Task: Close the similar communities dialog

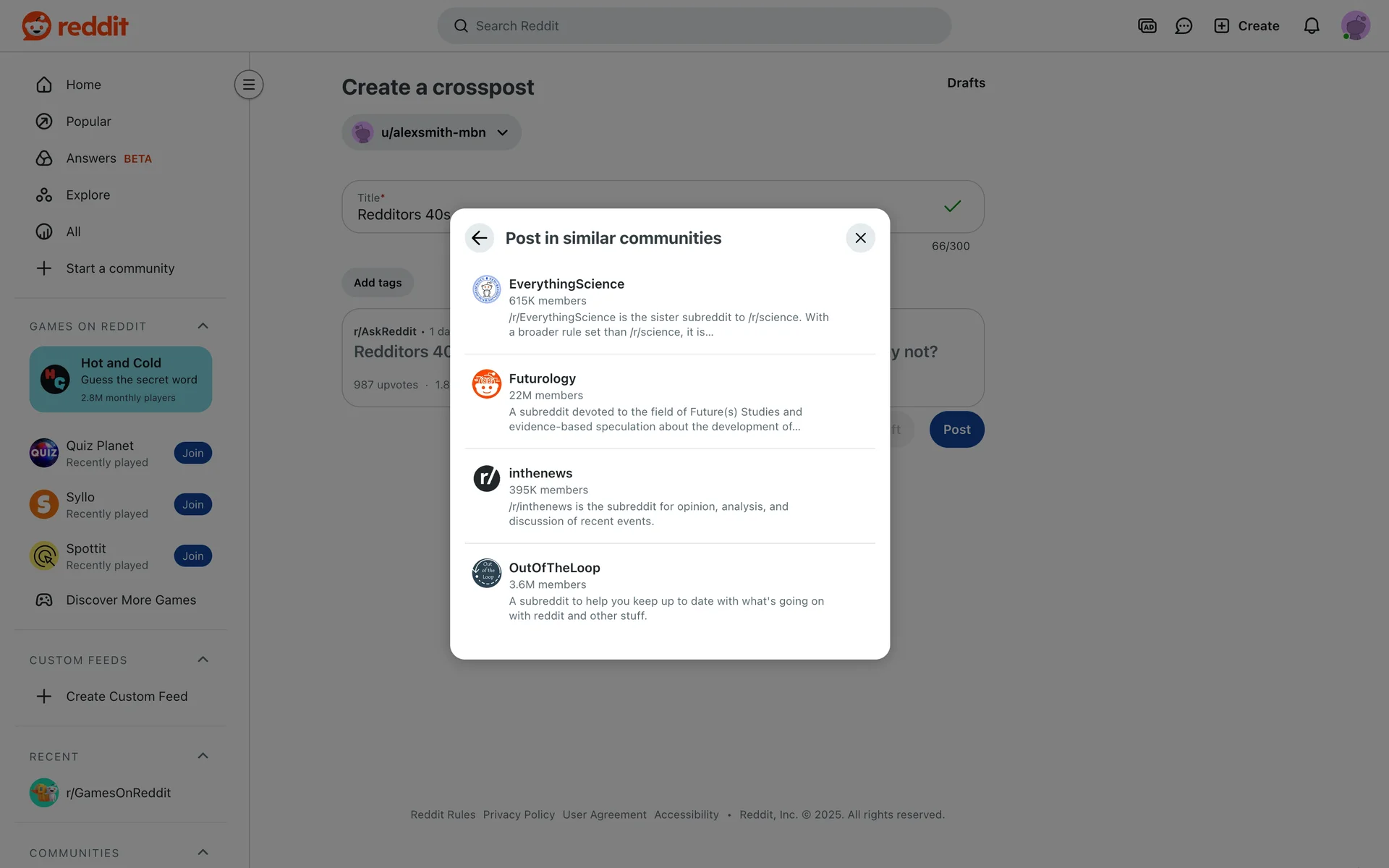Action: click(860, 238)
